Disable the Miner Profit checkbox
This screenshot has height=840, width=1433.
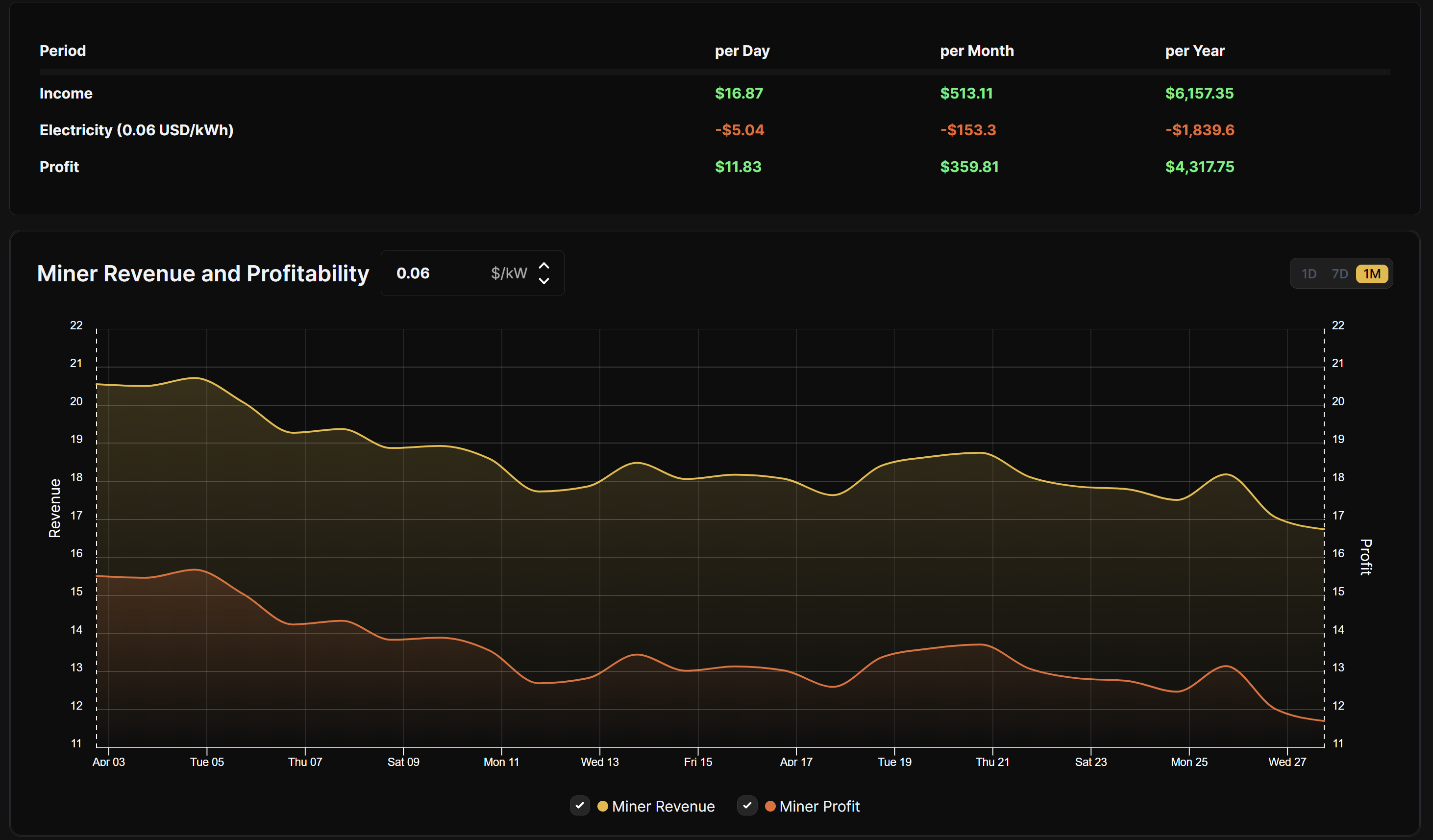[x=747, y=806]
